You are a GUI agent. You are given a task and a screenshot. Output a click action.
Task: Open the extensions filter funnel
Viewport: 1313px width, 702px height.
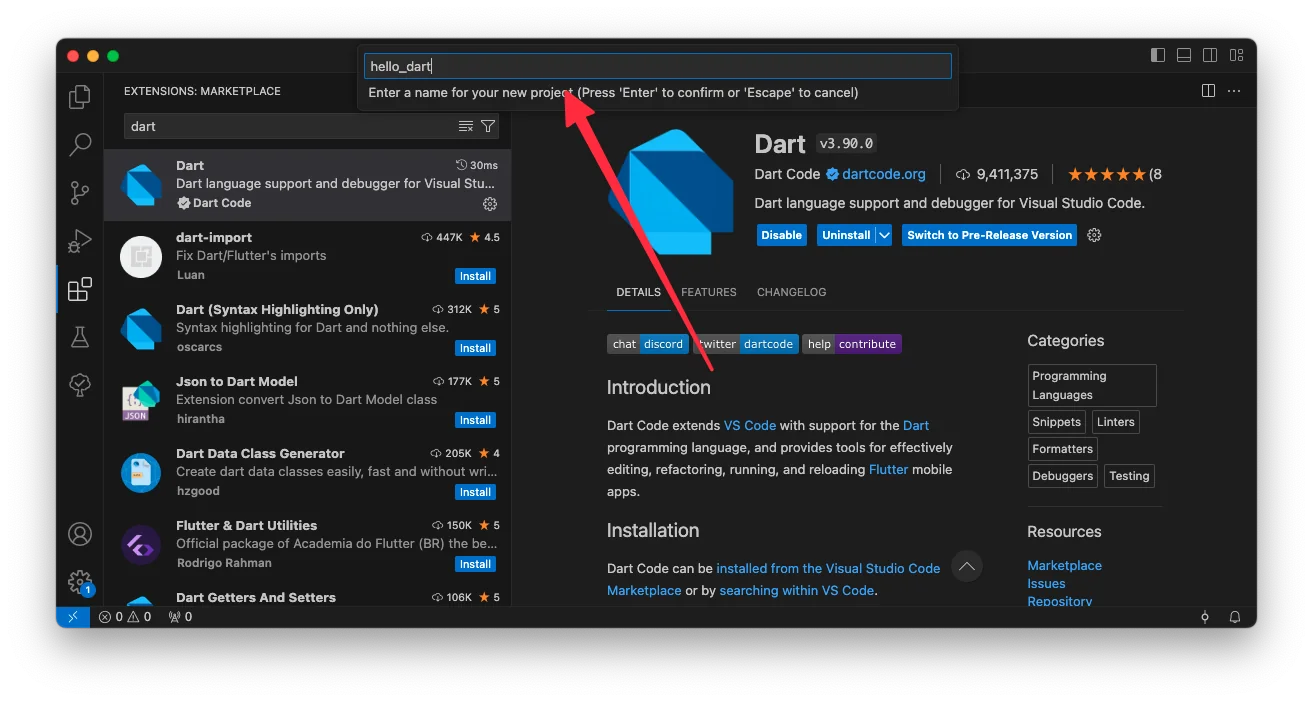point(488,126)
